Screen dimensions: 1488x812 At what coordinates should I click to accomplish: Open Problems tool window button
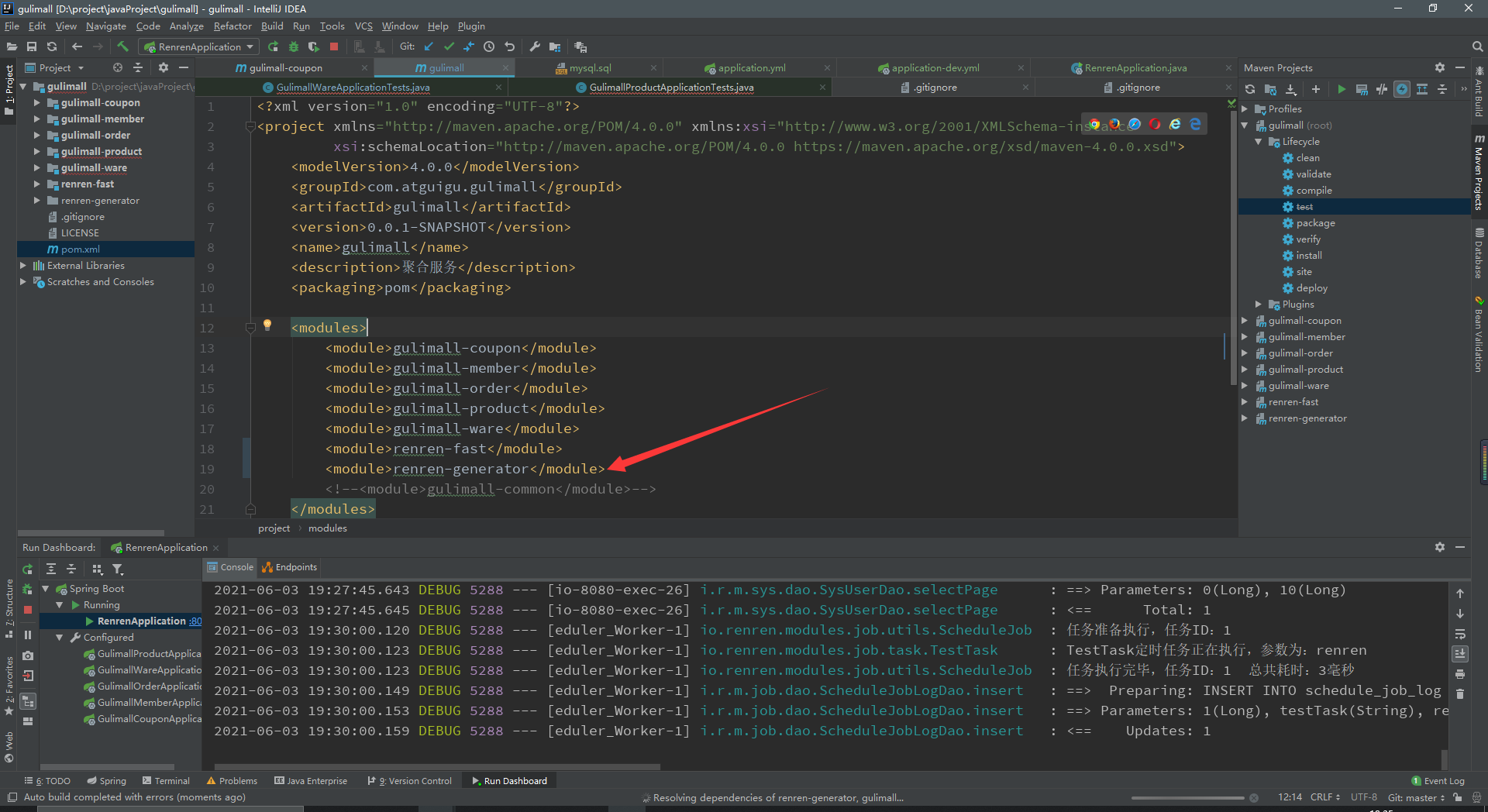232,780
